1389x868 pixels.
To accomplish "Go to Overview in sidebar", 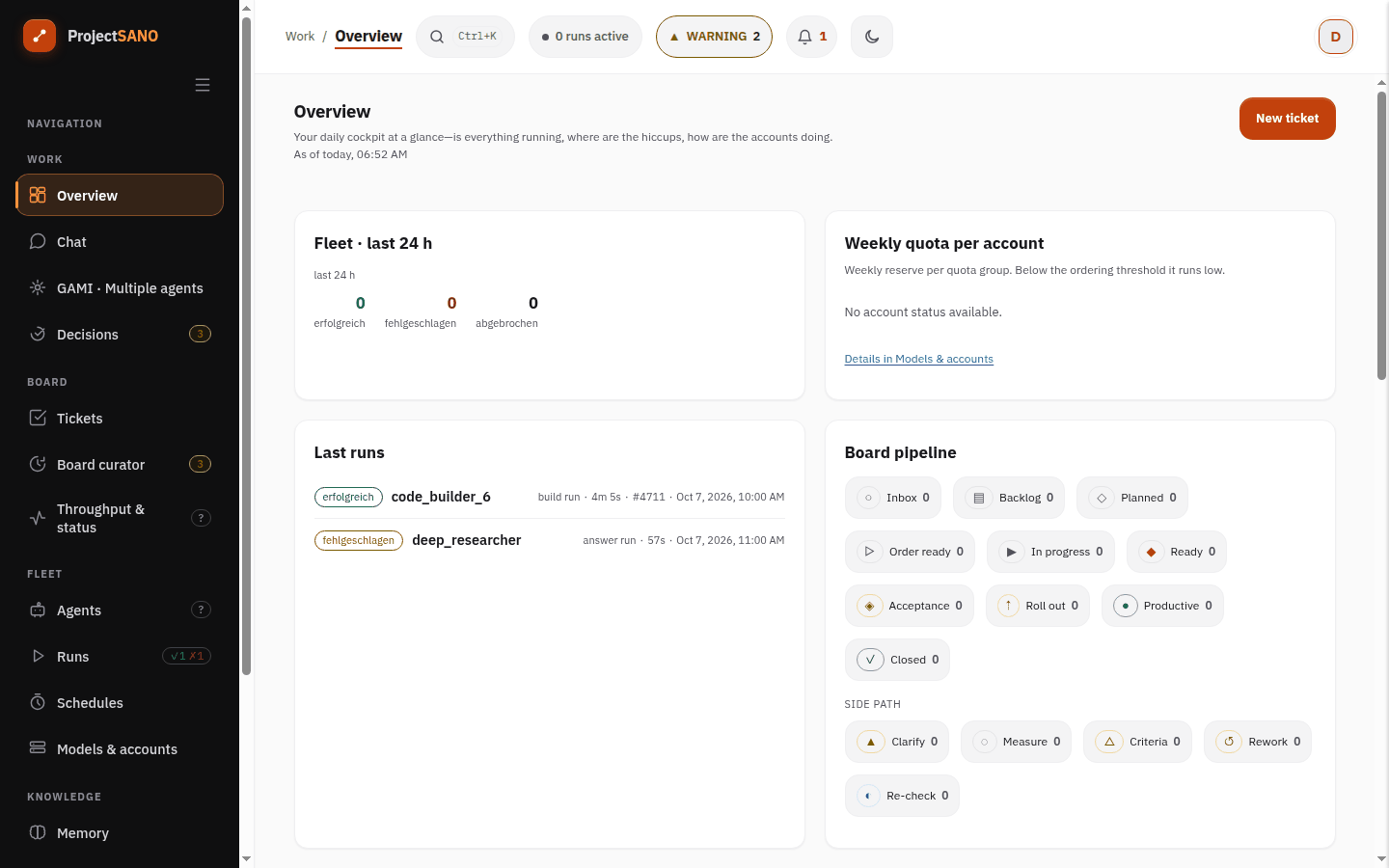I will (120, 195).
